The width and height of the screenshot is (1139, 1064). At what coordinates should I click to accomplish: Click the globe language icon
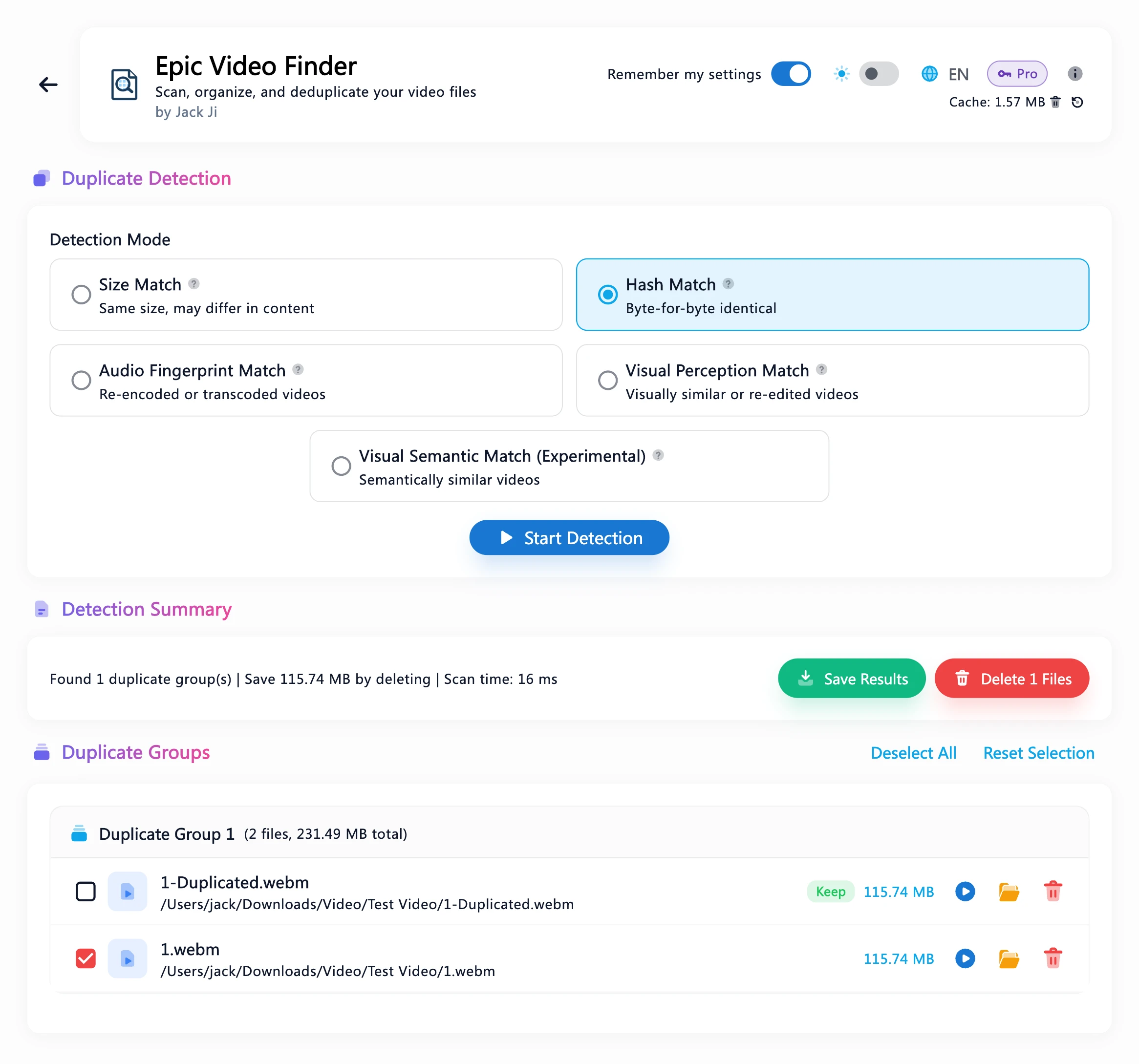[x=929, y=74]
